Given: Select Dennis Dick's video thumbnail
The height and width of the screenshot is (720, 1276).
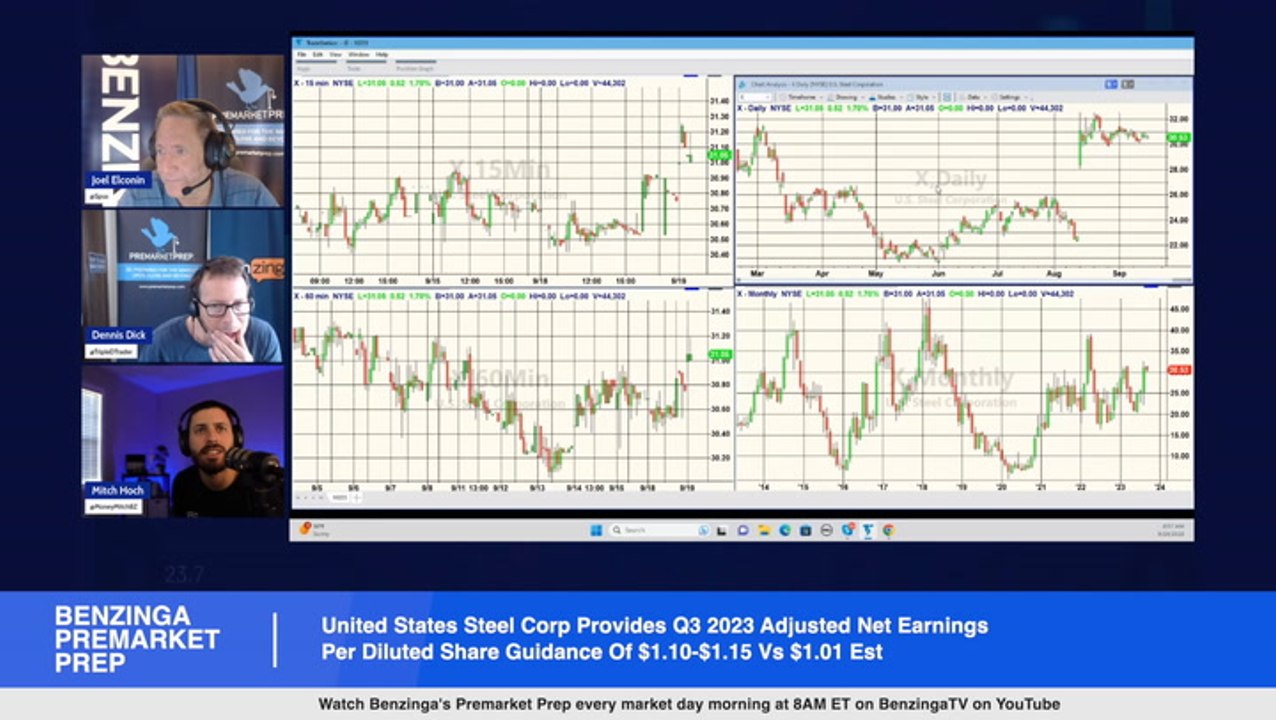Looking at the screenshot, I should point(183,286).
